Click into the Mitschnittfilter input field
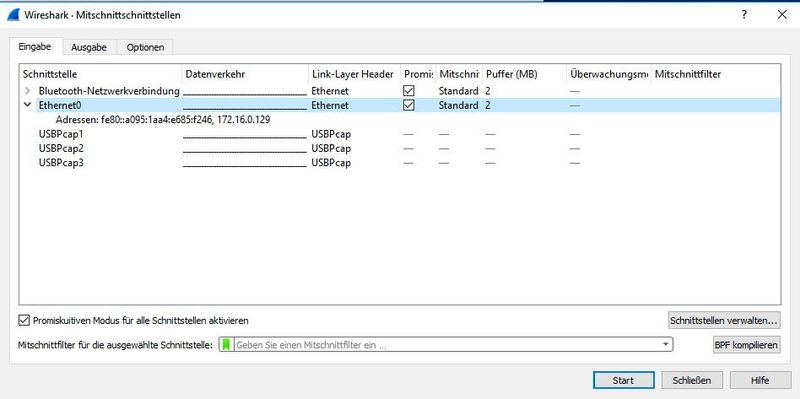 pyautogui.click(x=446, y=345)
